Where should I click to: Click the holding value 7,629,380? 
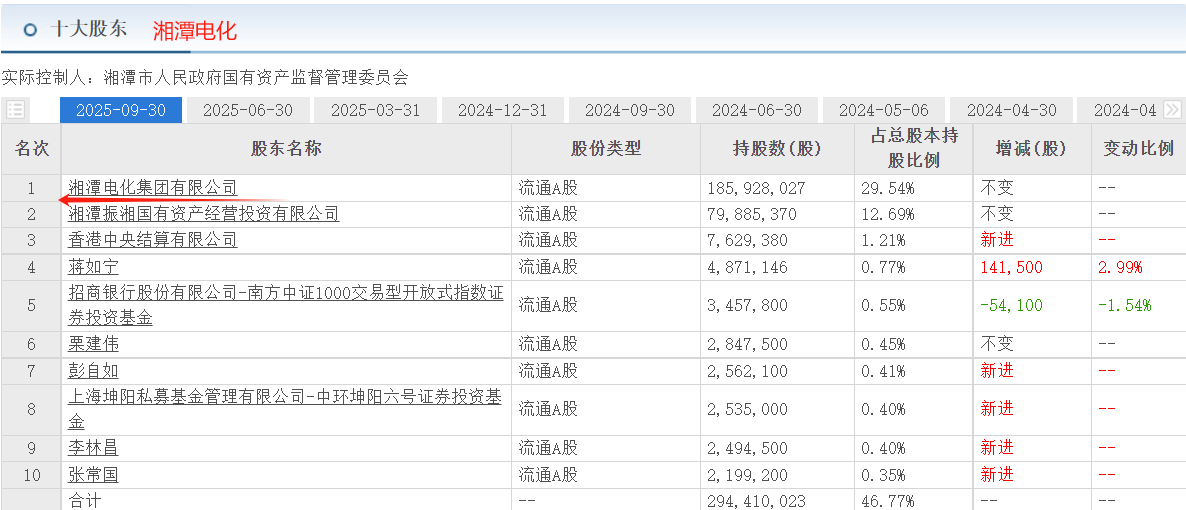click(747, 241)
